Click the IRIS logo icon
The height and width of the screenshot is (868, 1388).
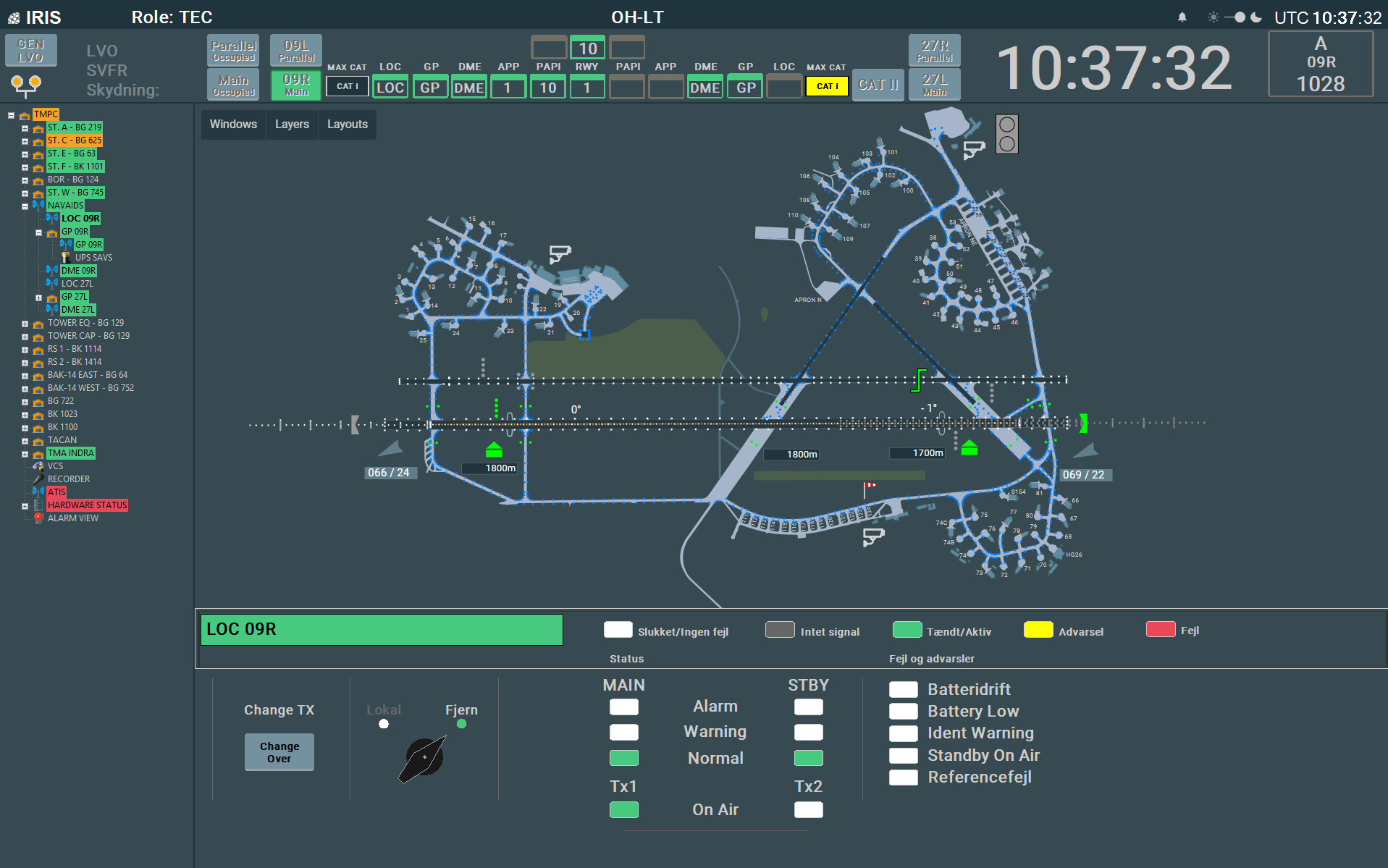pos(14,18)
